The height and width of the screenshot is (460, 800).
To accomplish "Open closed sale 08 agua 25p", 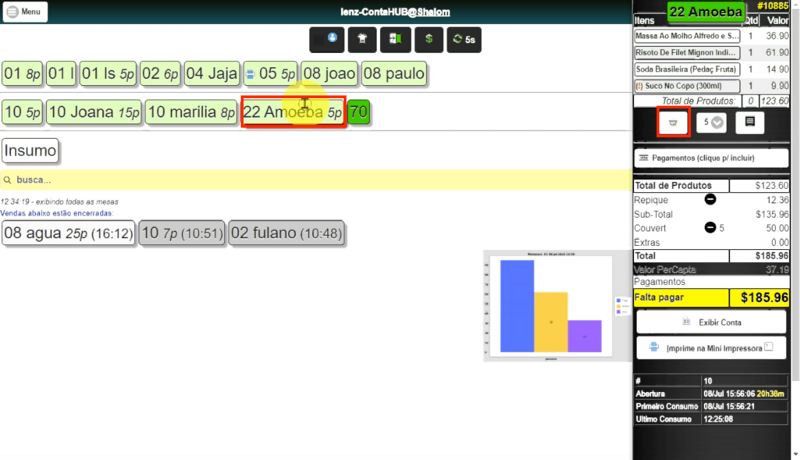I will (68, 233).
